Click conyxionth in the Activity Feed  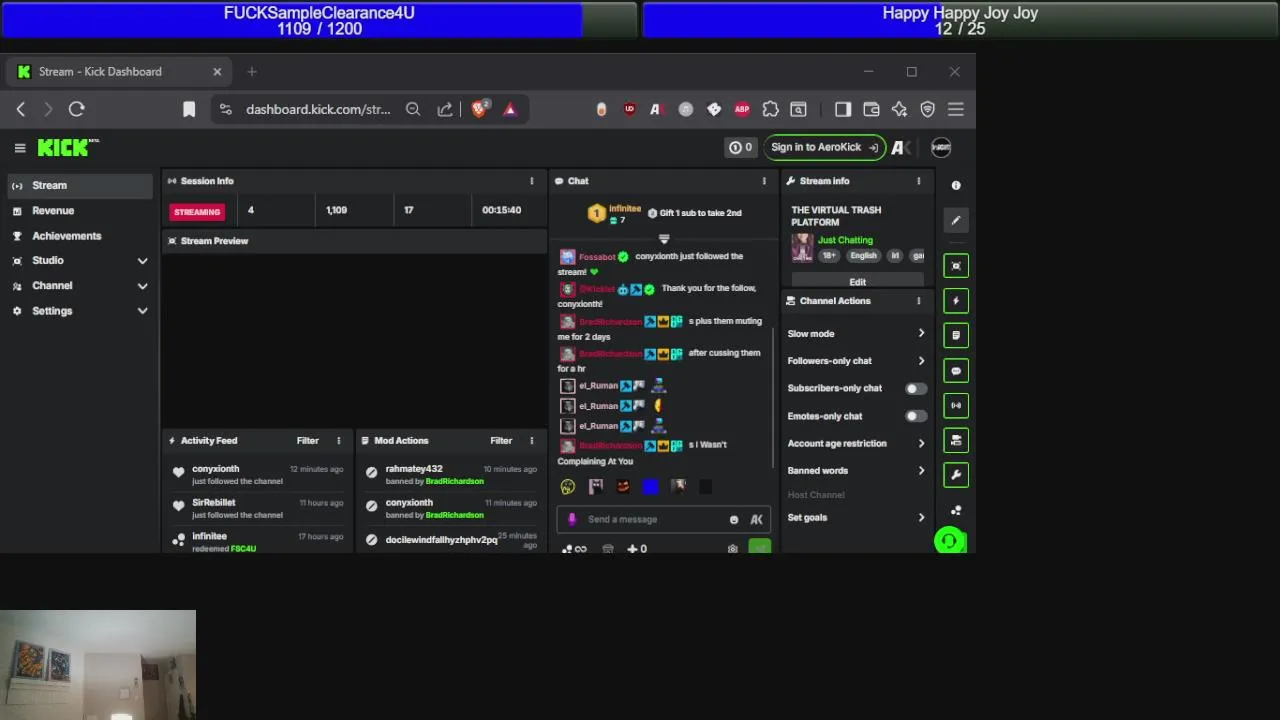click(x=216, y=469)
